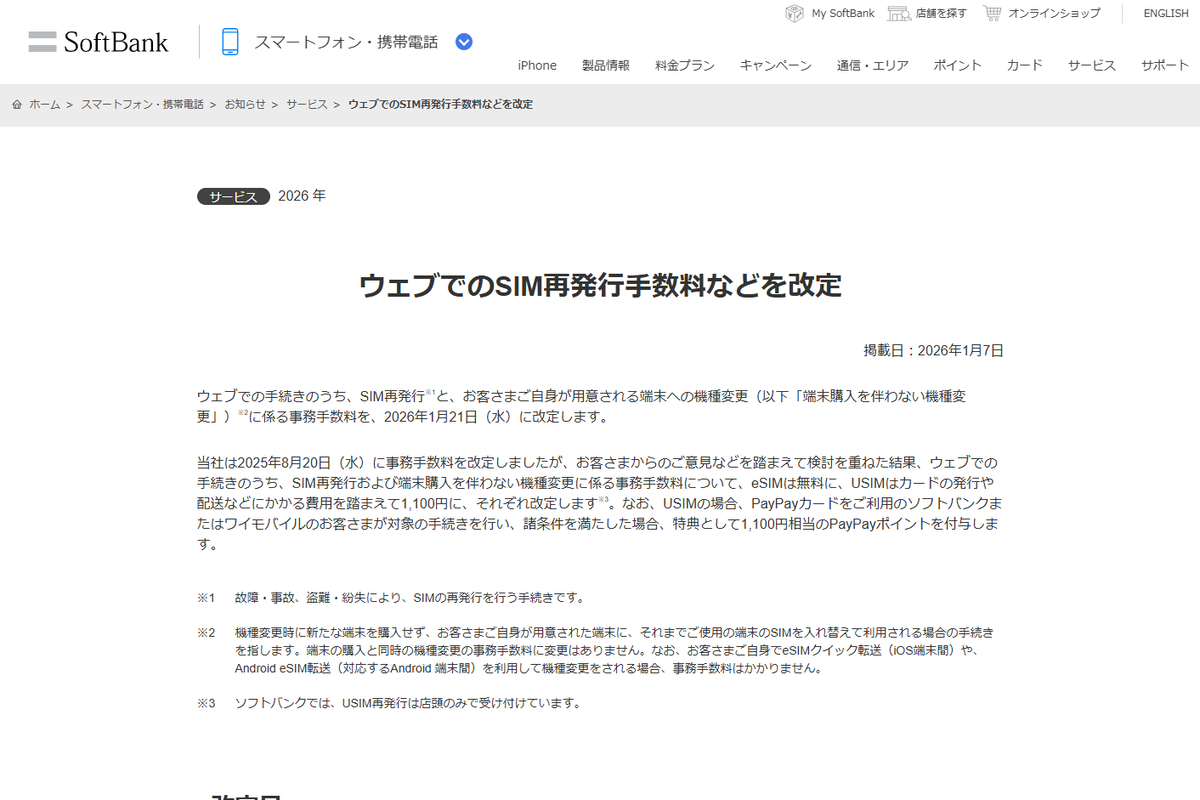1200x800 pixels.
Task: Open the オンラインショップ cart icon
Action: point(992,13)
